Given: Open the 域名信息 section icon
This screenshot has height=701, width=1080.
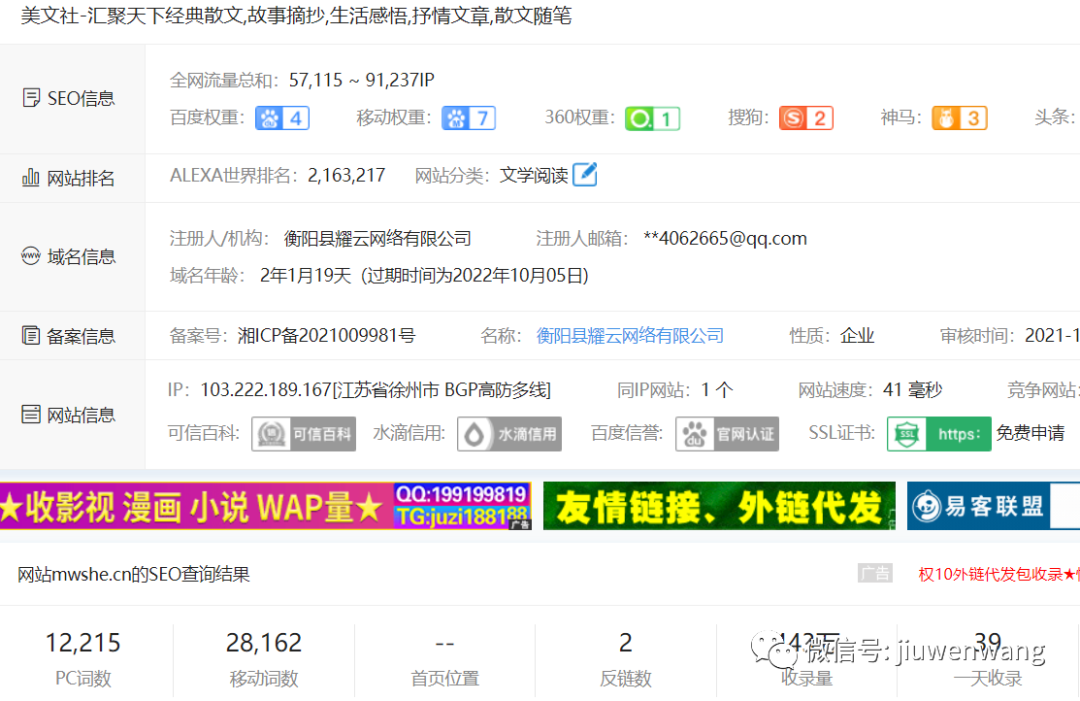Looking at the screenshot, I should coord(31,256).
